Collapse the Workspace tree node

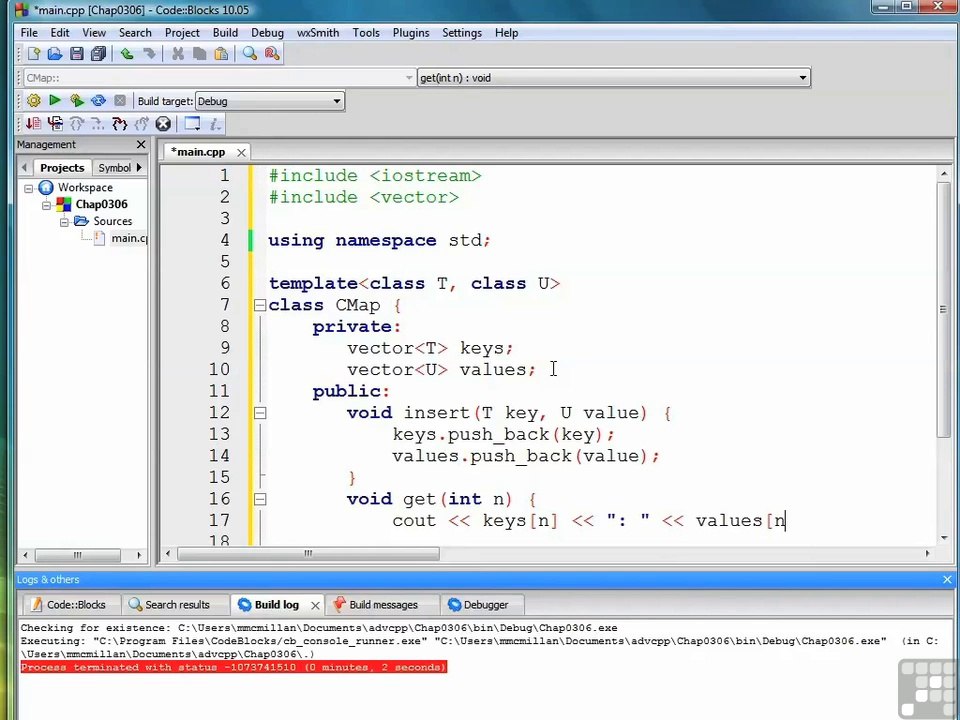point(28,188)
